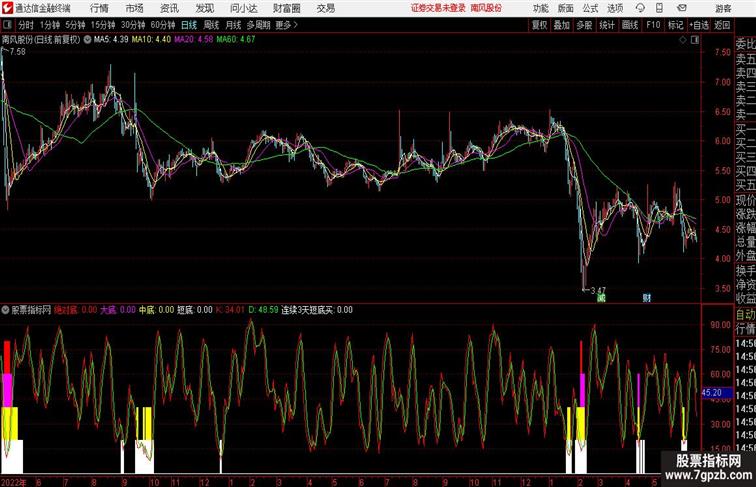Screen dimensions: 756x487
Task: Open the 市场 menu
Action: click(x=135, y=8)
